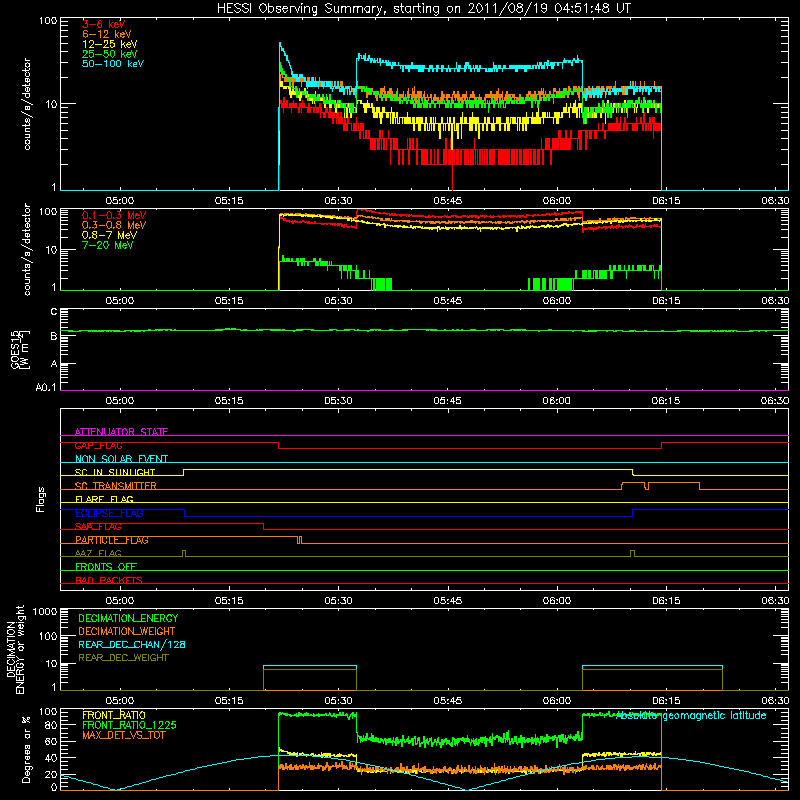800x800 pixels.
Task: Click the 05:45 tick label under decimation plot
Action: point(447,701)
